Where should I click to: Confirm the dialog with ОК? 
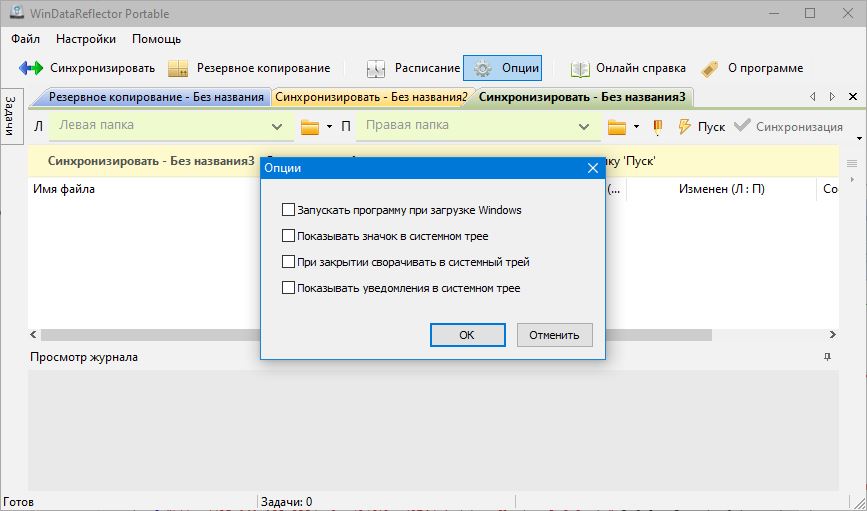tap(467, 335)
